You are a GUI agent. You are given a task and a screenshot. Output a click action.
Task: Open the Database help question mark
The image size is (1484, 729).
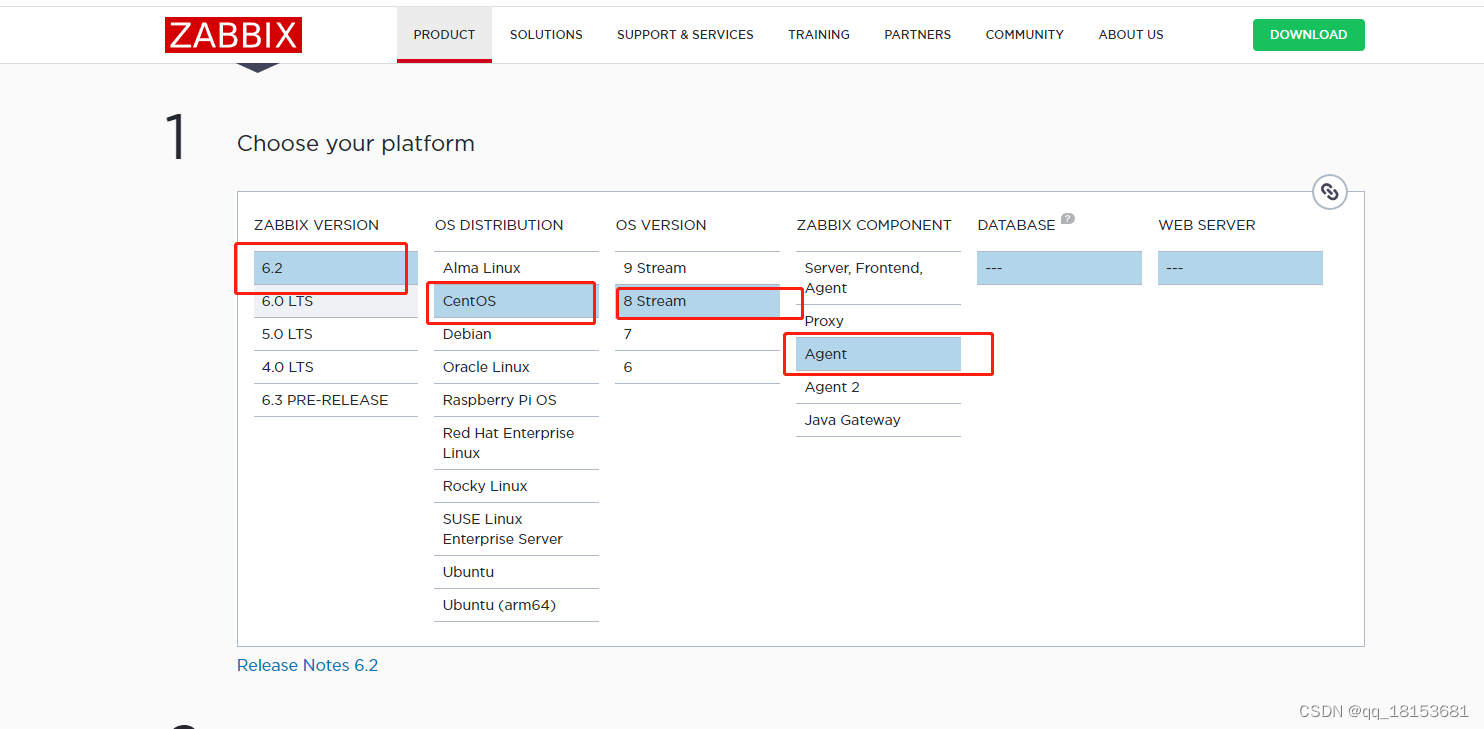point(1068,219)
